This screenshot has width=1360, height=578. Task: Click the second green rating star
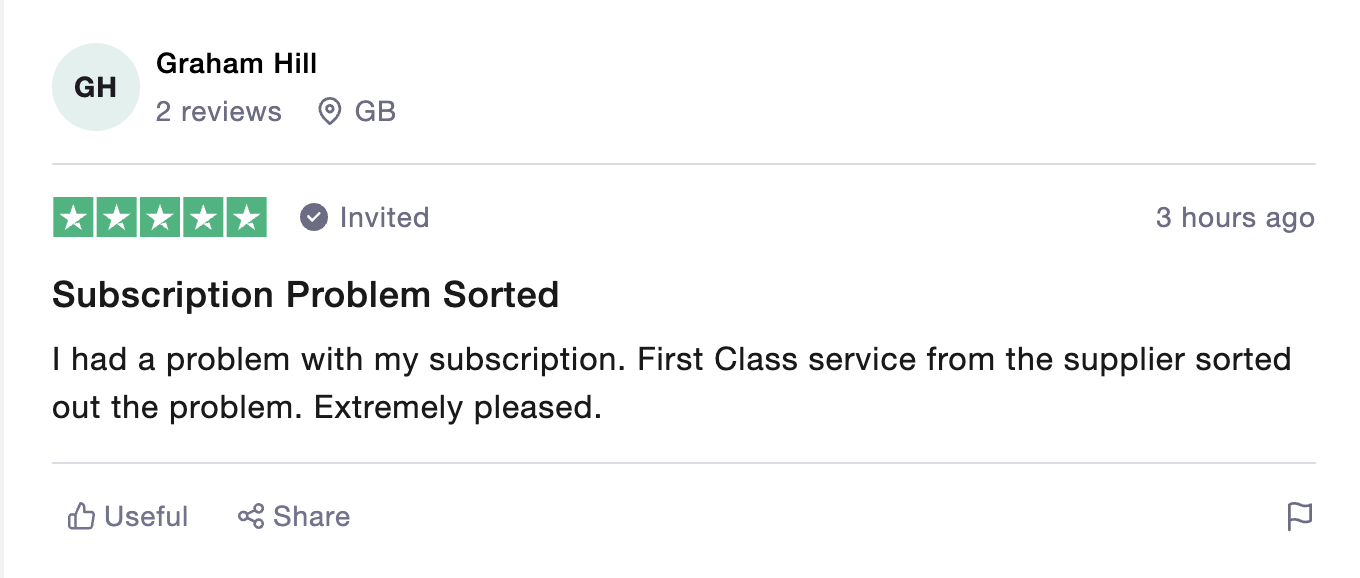point(116,217)
